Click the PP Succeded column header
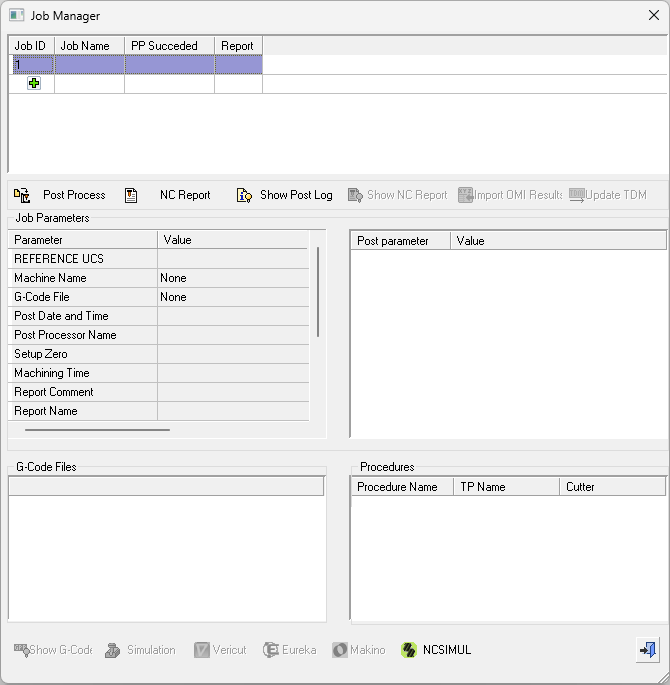Viewport: 670px width, 685px height. coord(169,46)
